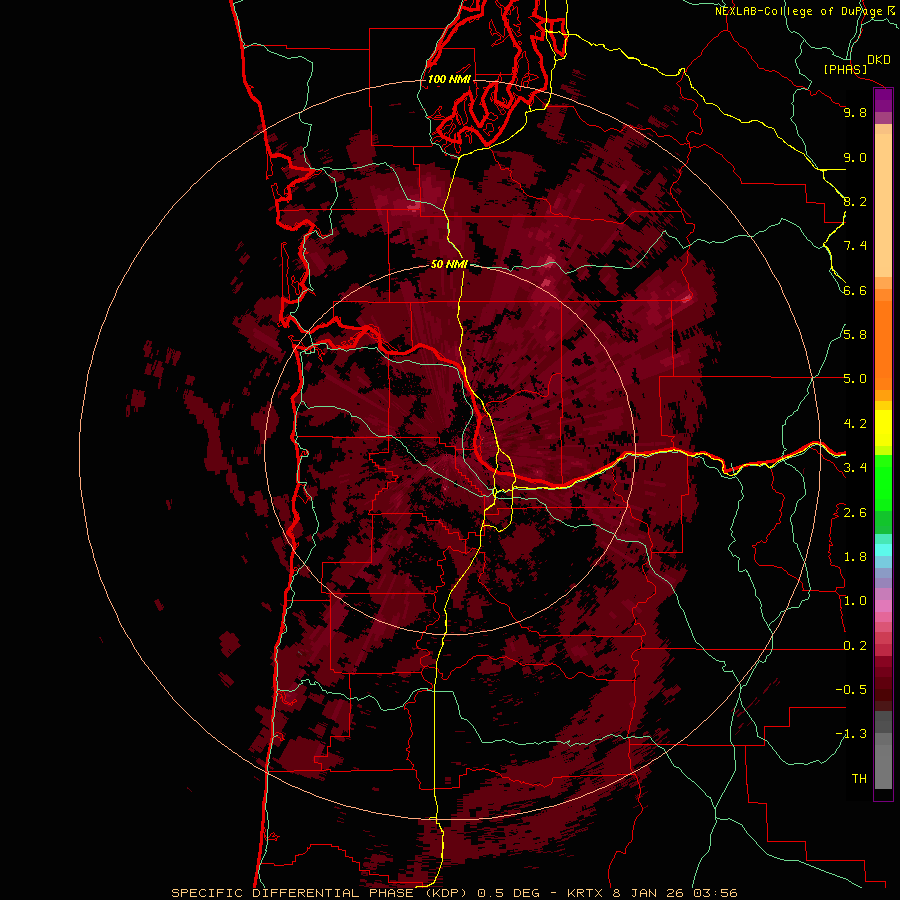Click the cyan segment of color scale

883,549
